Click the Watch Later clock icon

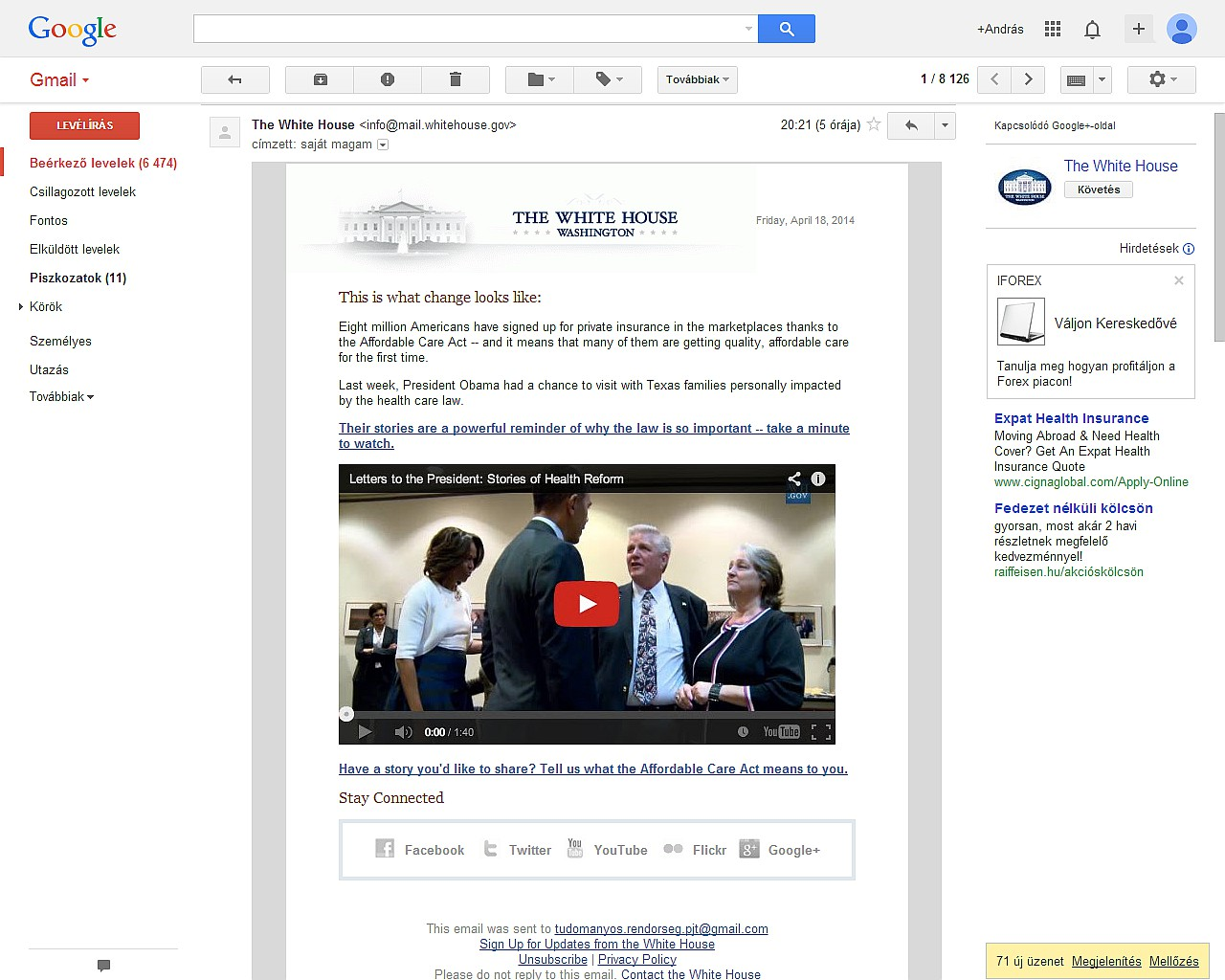coord(743,732)
